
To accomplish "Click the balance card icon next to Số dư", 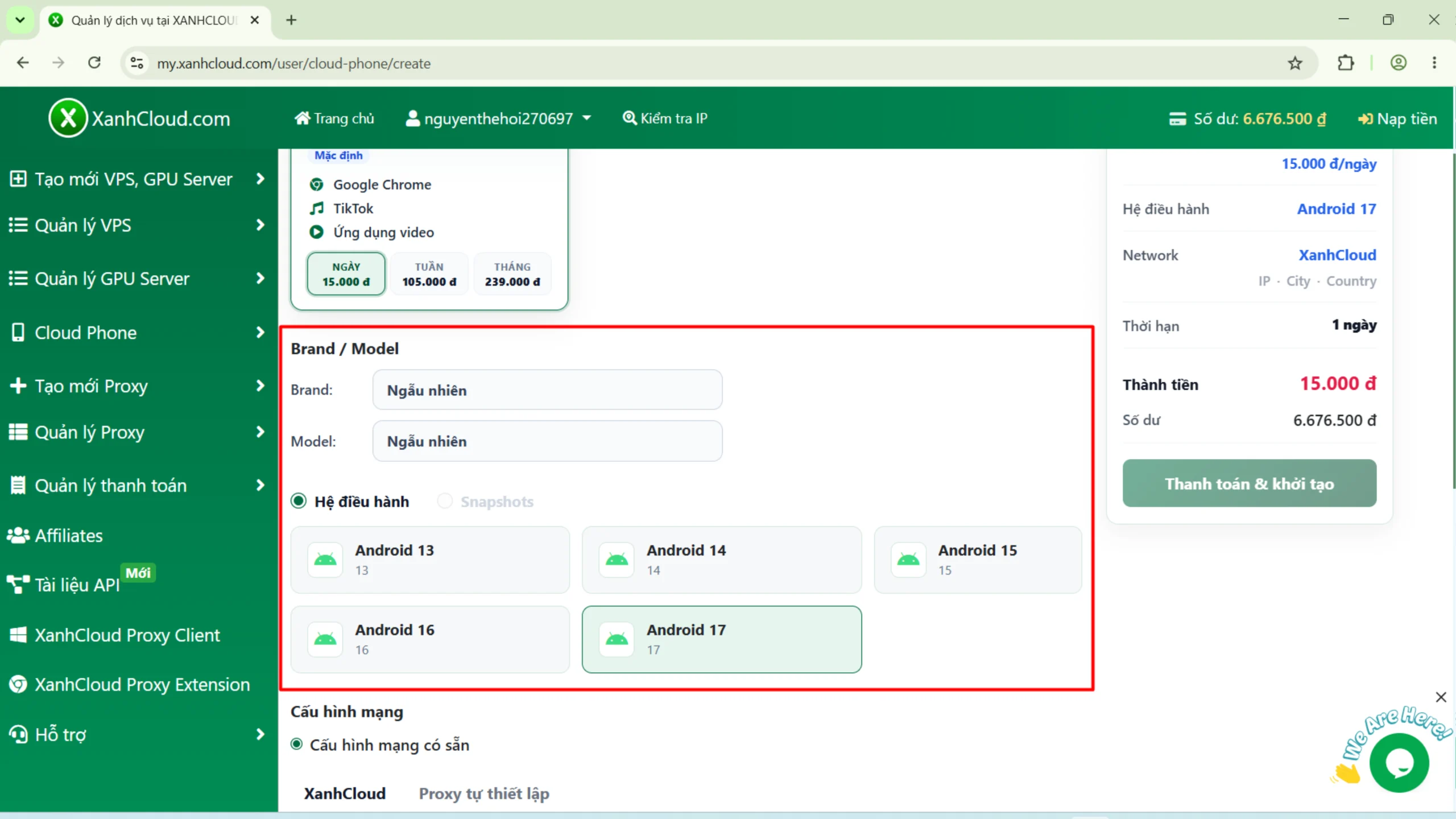I will pyautogui.click(x=1177, y=119).
